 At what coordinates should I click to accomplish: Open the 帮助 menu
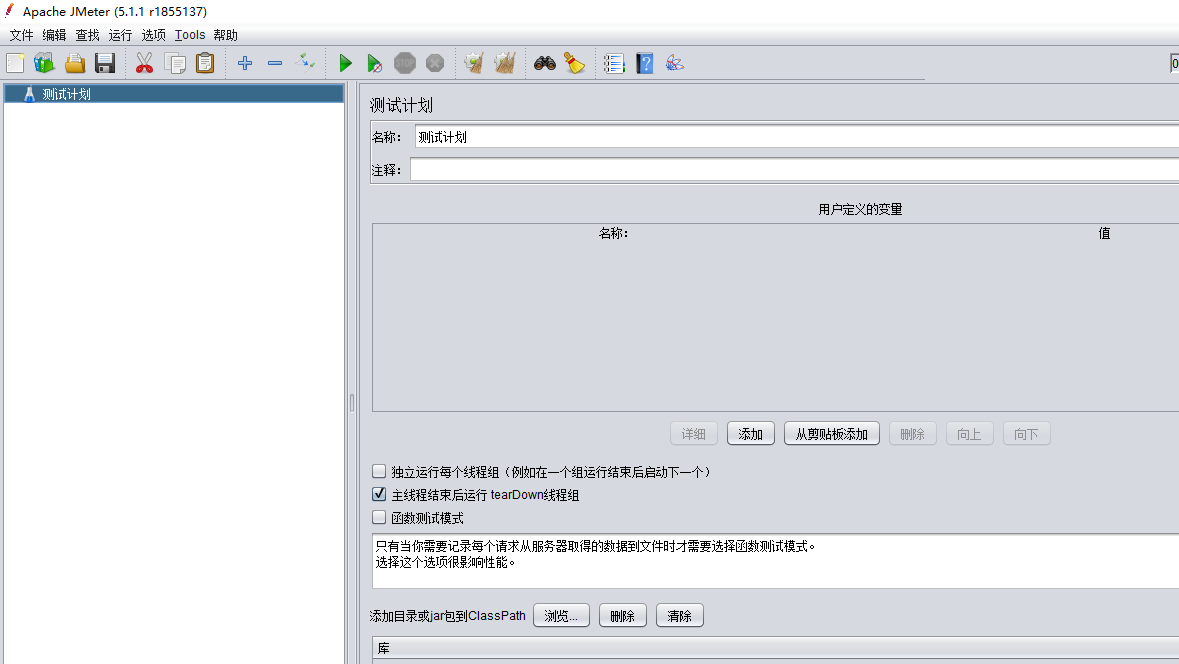226,35
